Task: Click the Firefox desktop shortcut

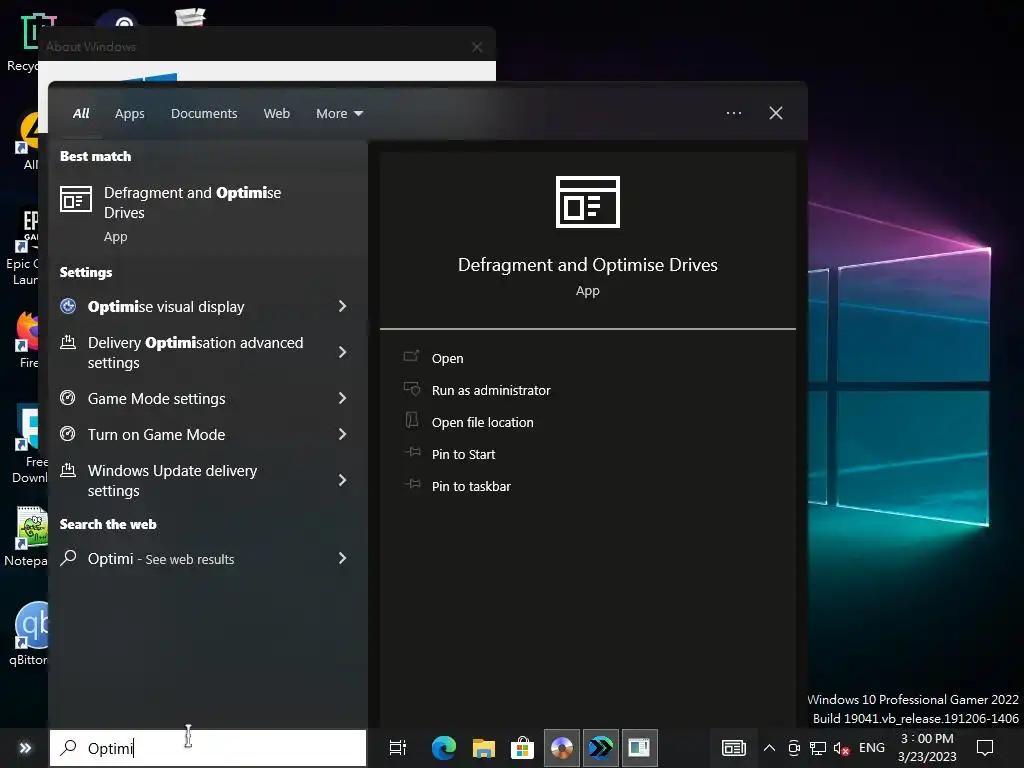Action: (x=29, y=340)
